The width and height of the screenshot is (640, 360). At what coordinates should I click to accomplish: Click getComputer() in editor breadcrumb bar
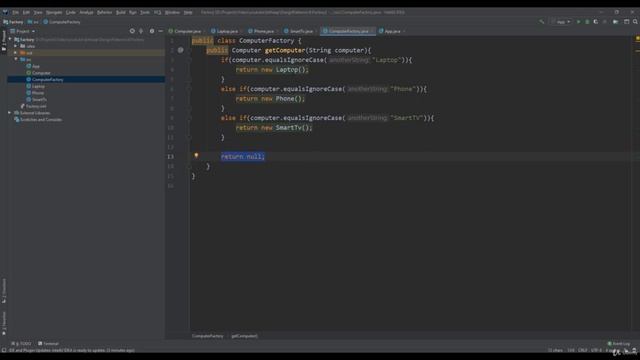[x=244, y=336]
